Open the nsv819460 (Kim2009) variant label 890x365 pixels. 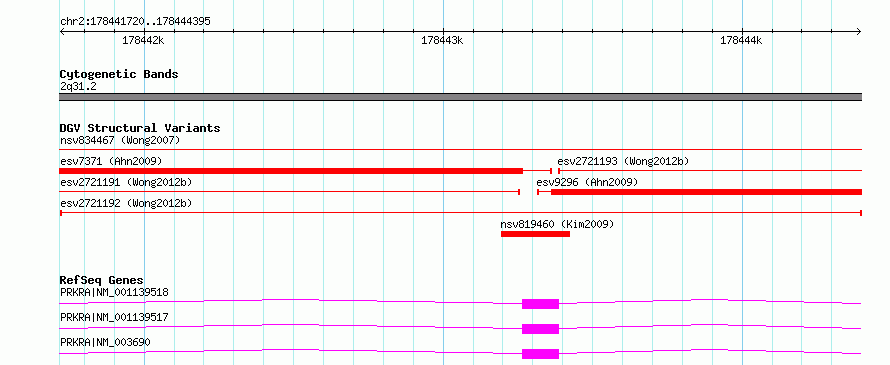[557, 224]
